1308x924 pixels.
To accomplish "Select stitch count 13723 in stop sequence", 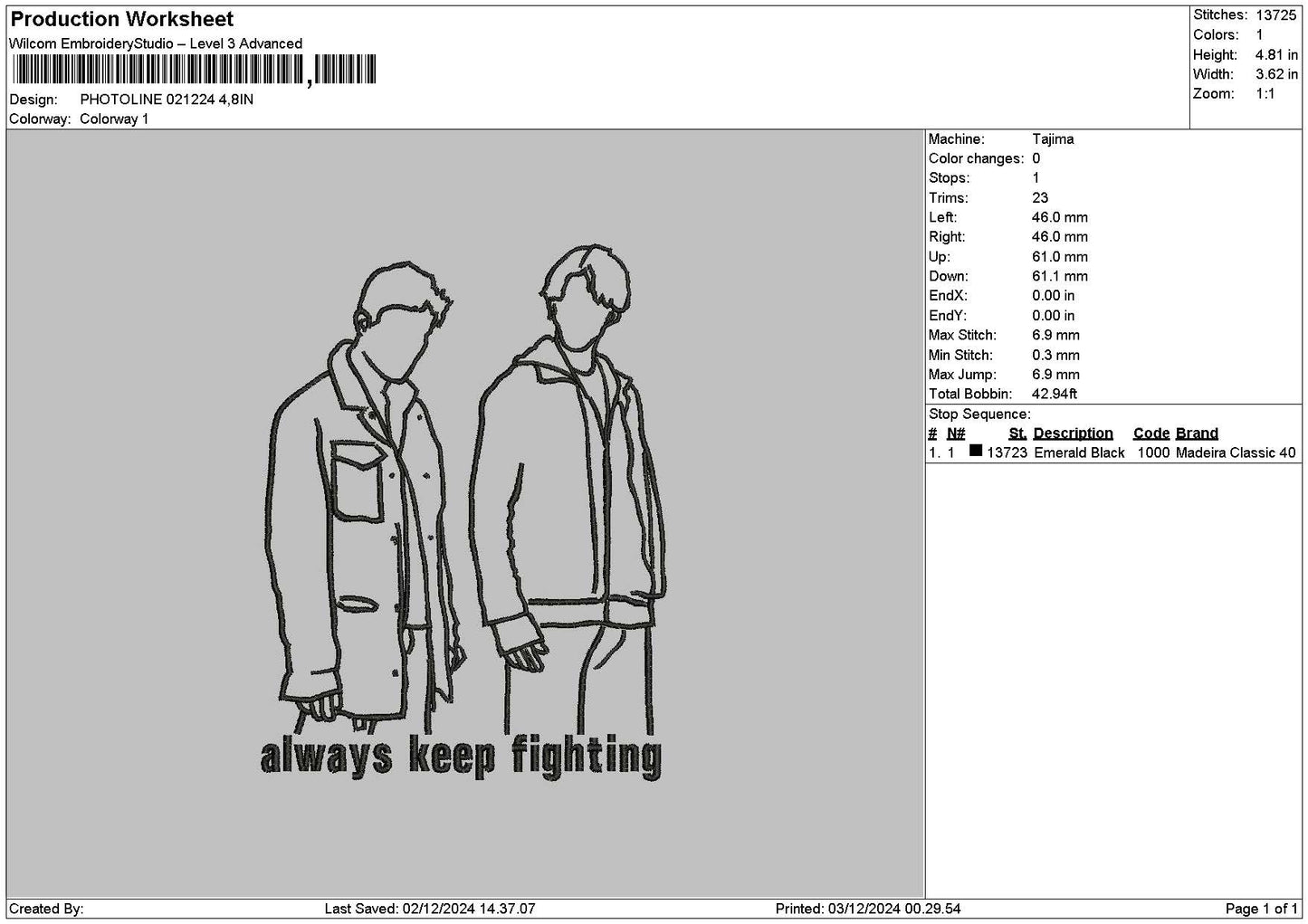I will click(x=1007, y=453).
